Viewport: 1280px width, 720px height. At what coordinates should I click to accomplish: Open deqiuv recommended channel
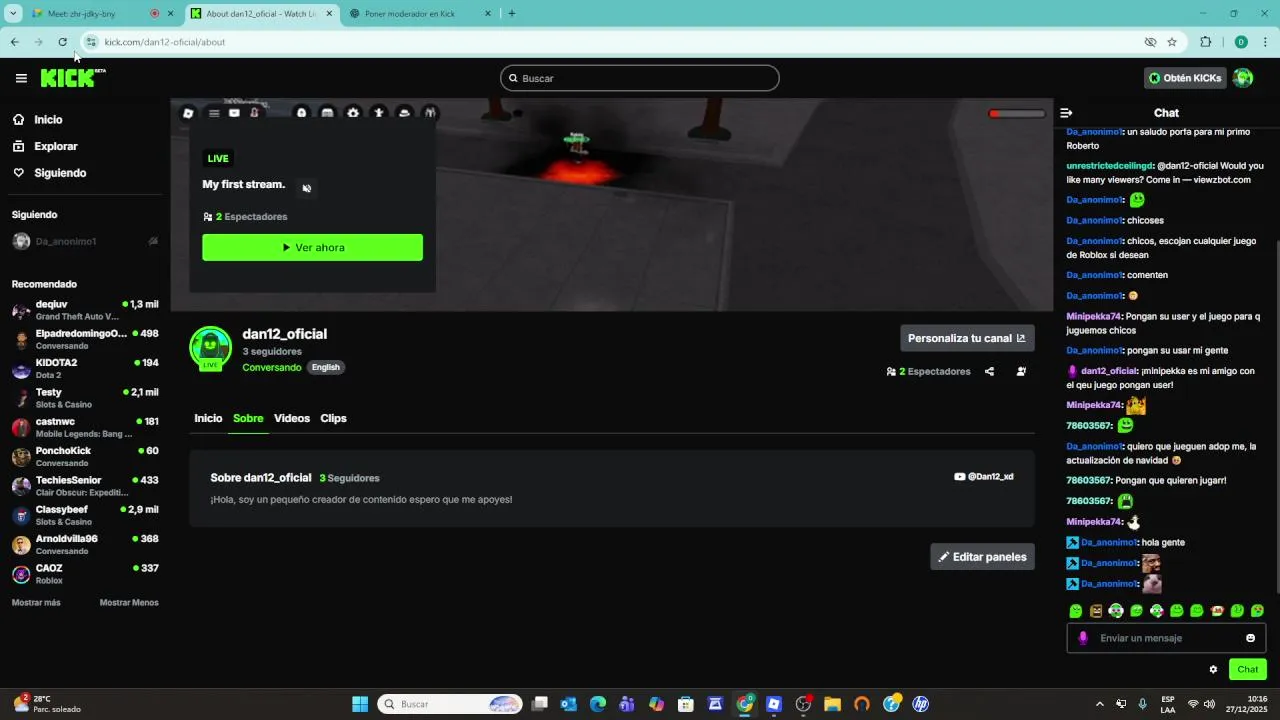(x=85, y=309)
